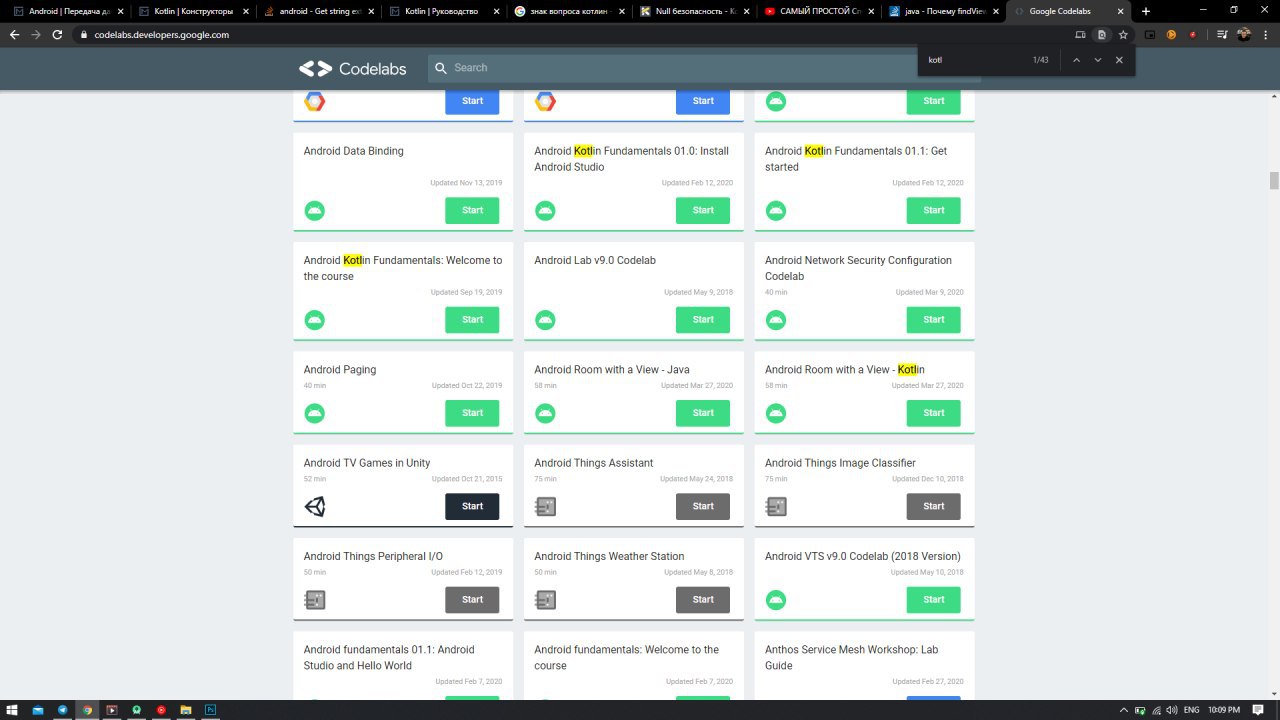1280x720 pixels.
Task: Close the Google Codelabs tab
Action: 1120,11
